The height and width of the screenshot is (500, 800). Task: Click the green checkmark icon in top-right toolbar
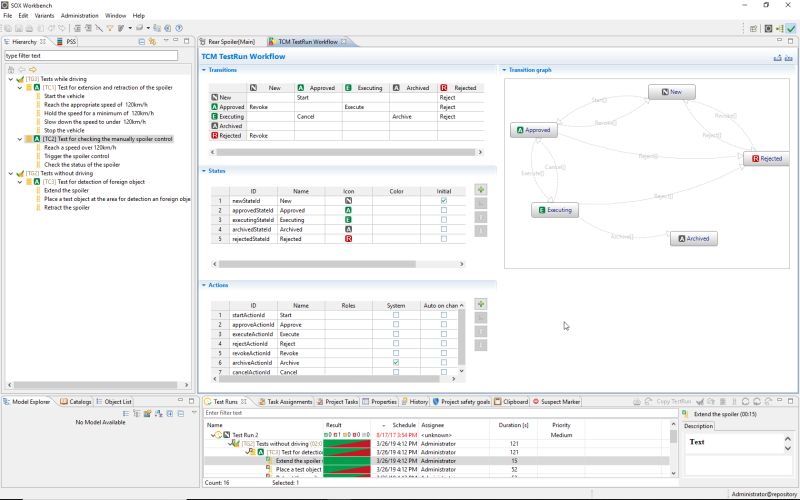click(791, 29)
